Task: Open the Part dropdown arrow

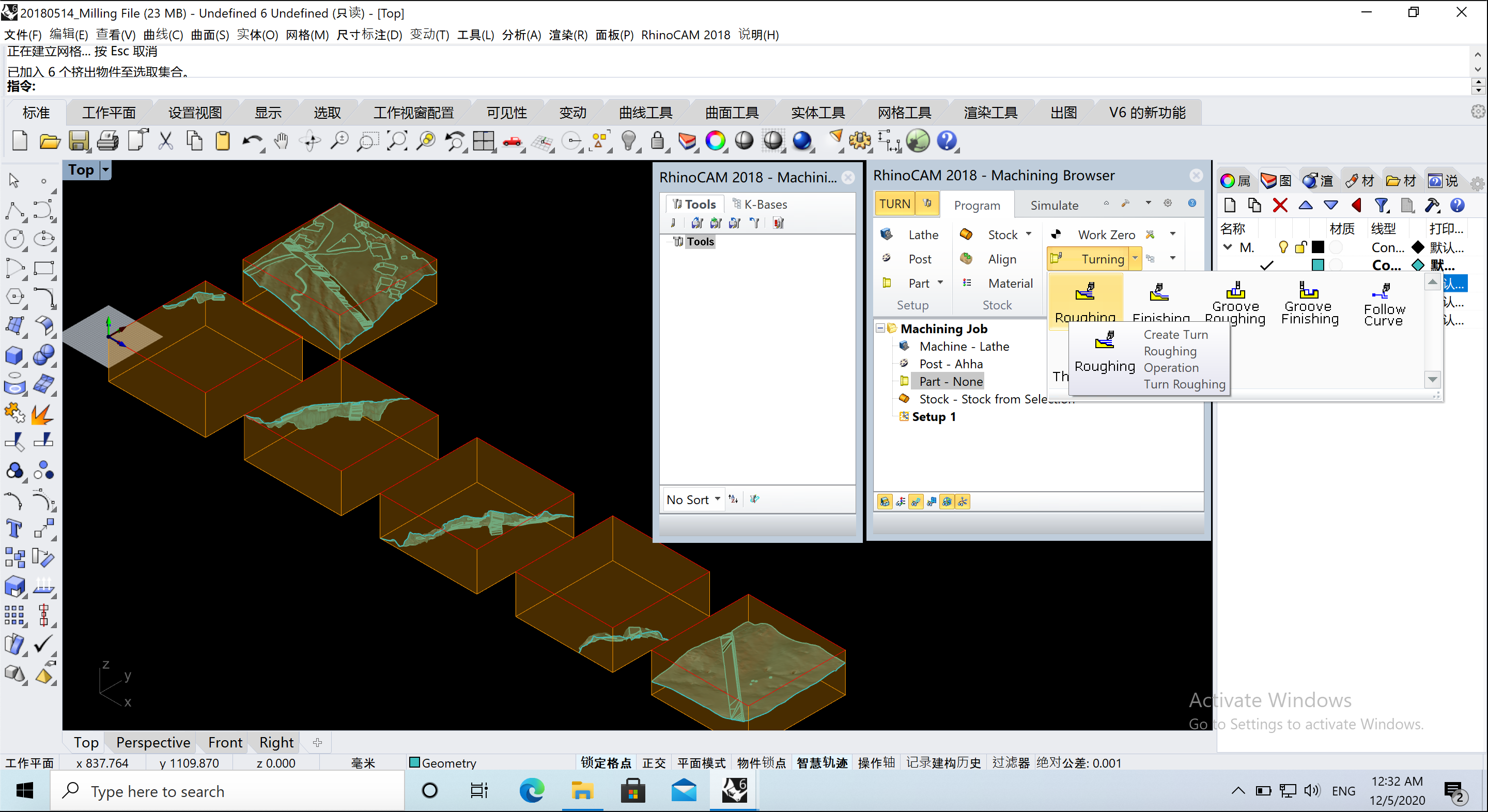Action: click(940, 283)
